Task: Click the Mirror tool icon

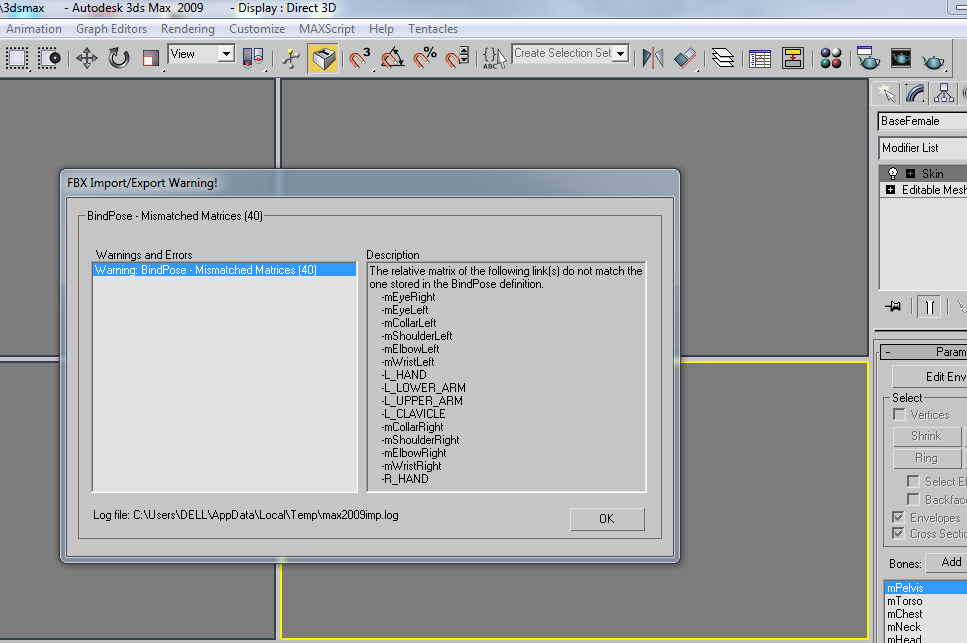Action: coord(652,59)
